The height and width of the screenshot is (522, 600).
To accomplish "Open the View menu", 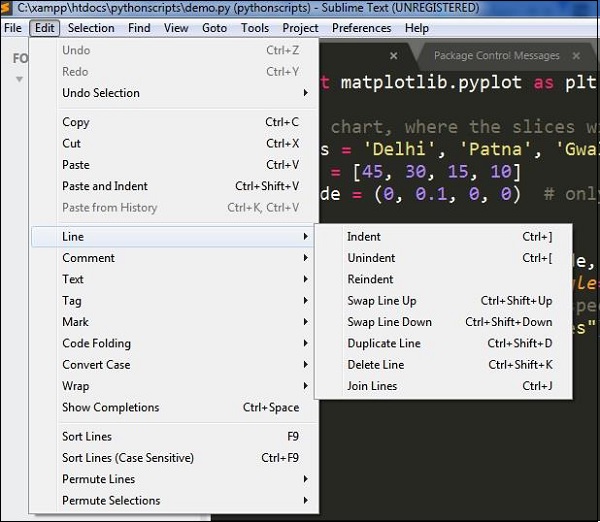I will (x=176, y=28).
